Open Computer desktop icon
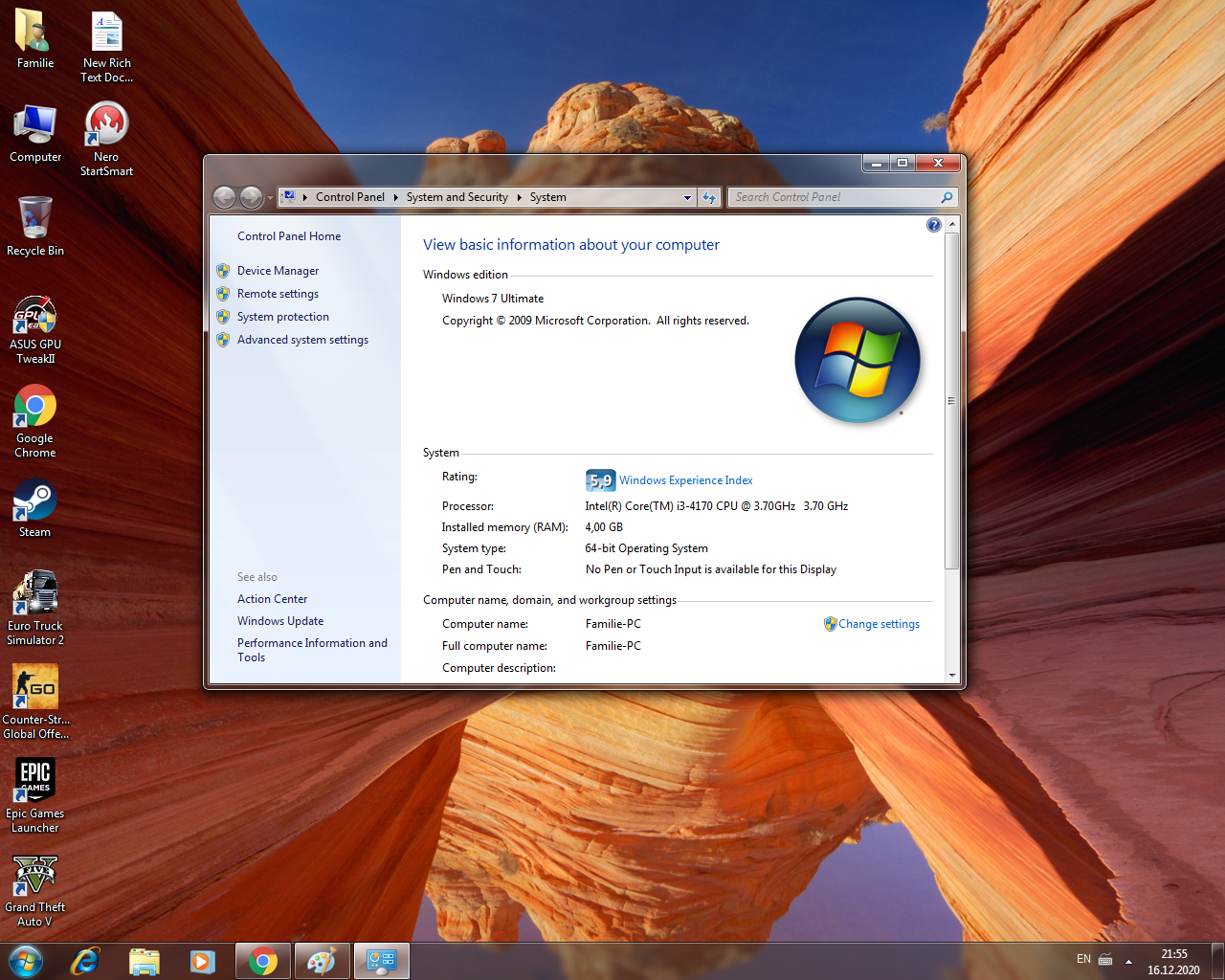Viewport: 1225px width, 980px height. pyautogui.click(x=35, y=133)
